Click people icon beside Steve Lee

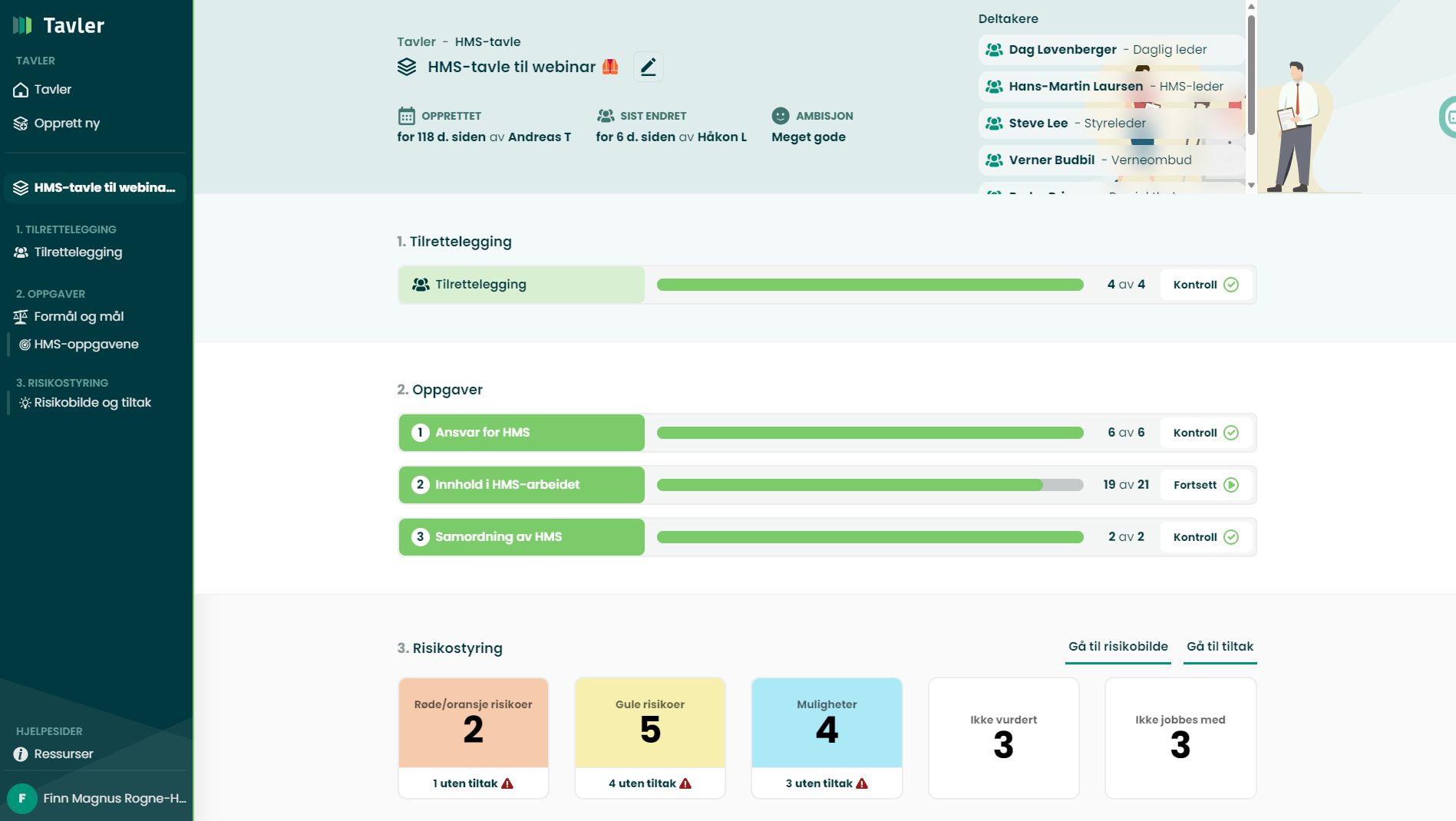pos(994,124)
